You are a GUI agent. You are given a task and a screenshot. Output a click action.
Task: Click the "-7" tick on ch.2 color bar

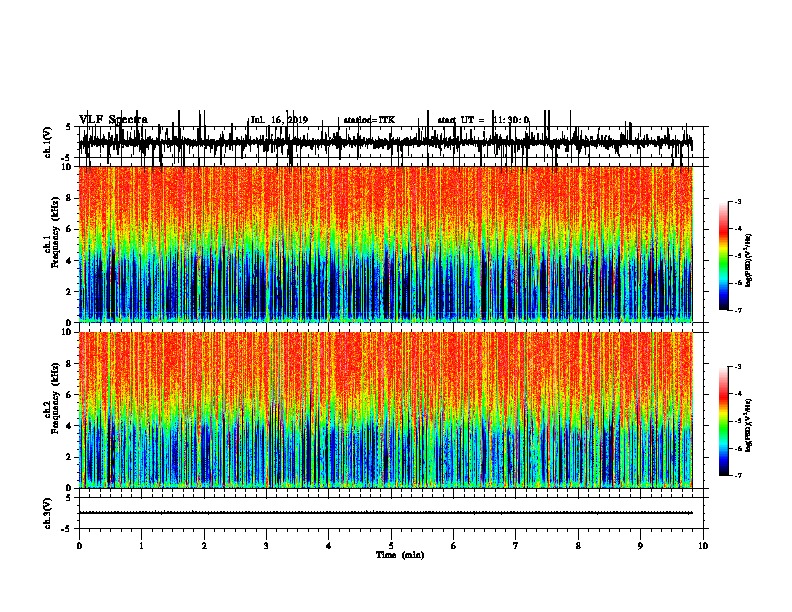[738, 475]
